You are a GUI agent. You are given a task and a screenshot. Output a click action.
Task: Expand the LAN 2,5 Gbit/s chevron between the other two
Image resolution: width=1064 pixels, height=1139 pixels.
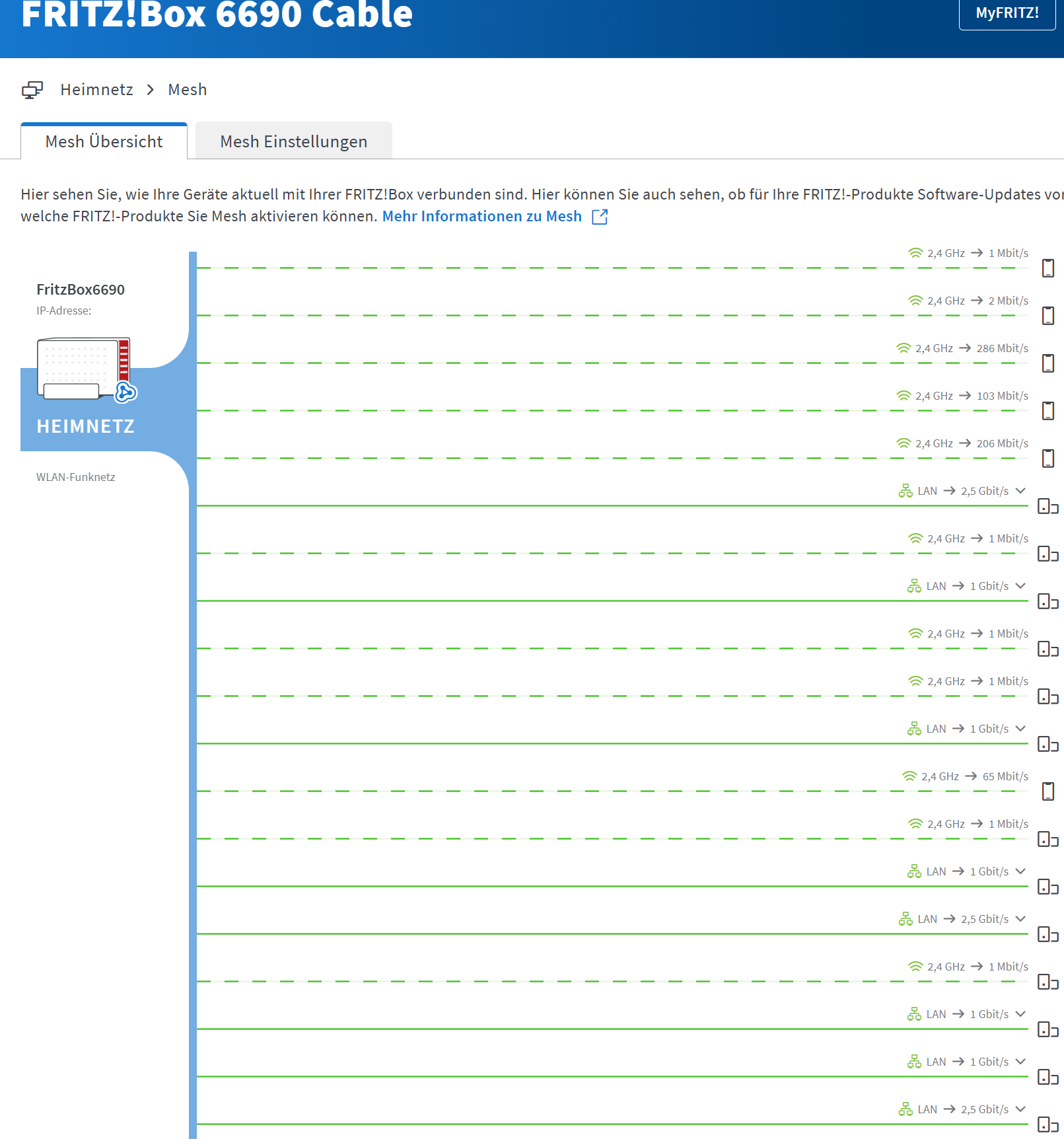pyautogui.click(x=1020, y=919)
